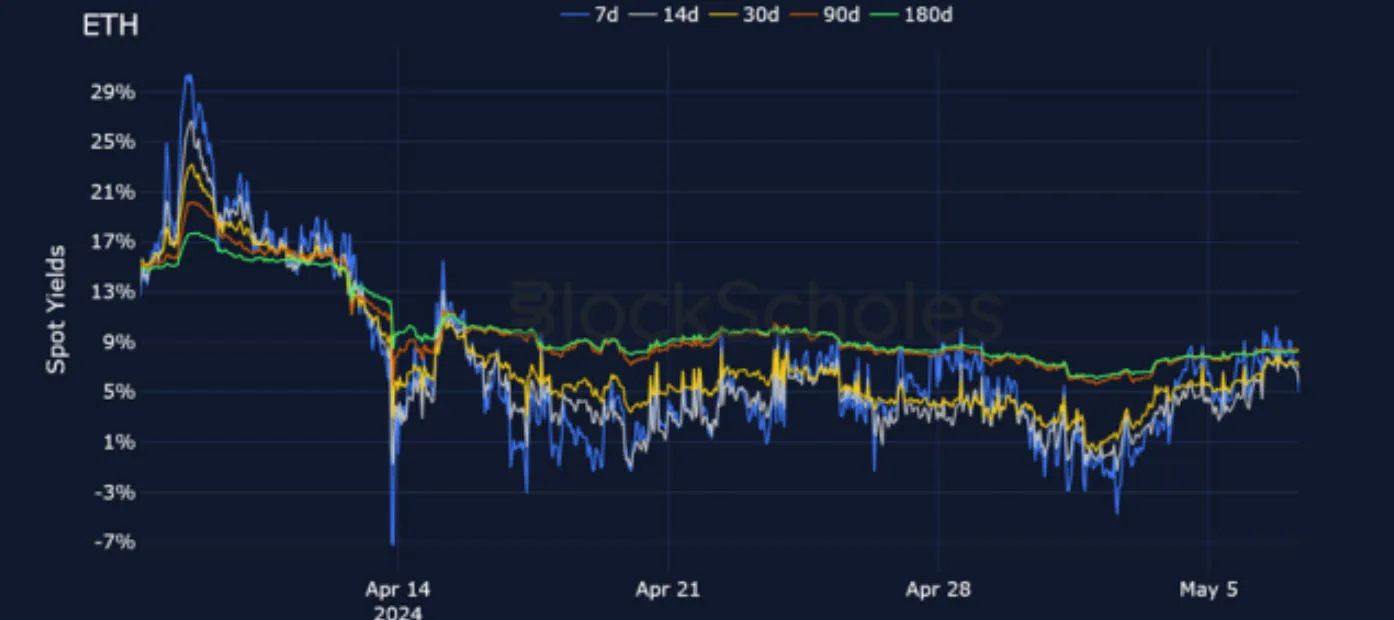This screenshot has height=620, width=1394.
Task: Click the 2024 year label under Apr 14
Action: point(398,611)
